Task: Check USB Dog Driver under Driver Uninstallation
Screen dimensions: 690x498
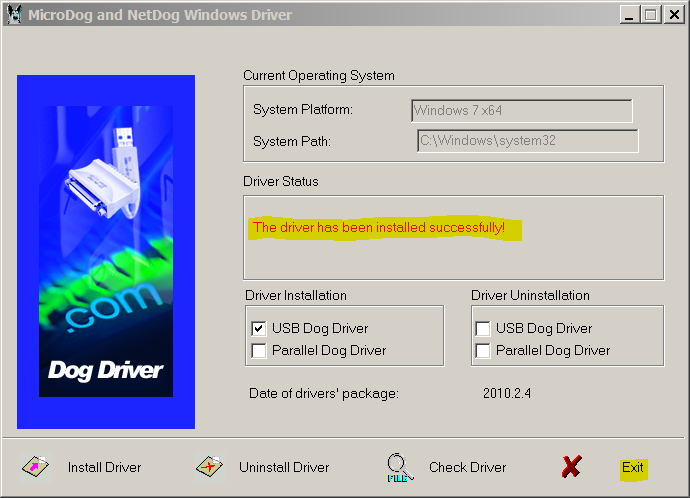Action: [483, 329]
